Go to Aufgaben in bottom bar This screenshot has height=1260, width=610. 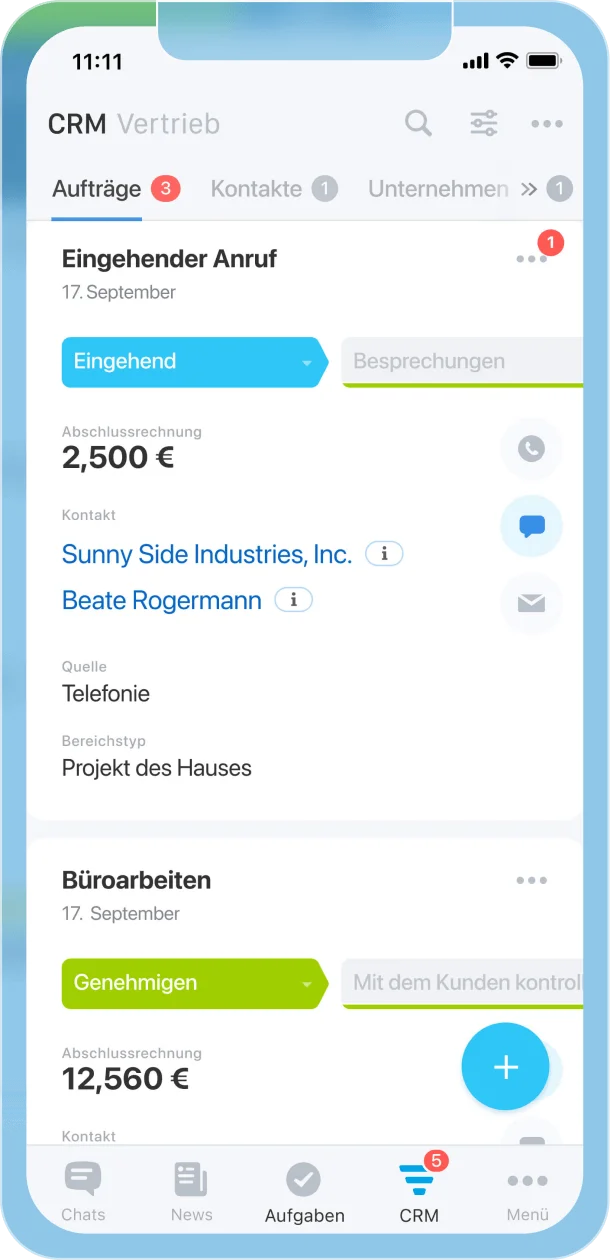pyautogui.click(x=305, y=1193)
